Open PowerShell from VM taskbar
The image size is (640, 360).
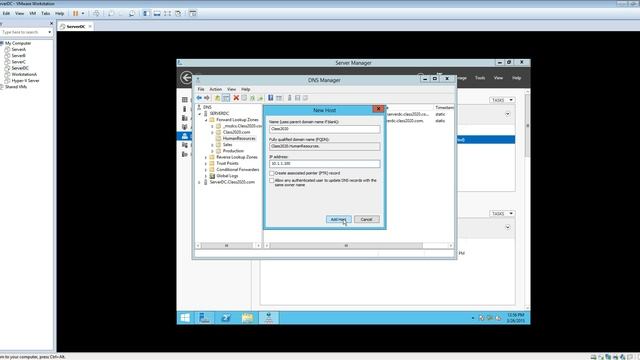tap(226, 318)
